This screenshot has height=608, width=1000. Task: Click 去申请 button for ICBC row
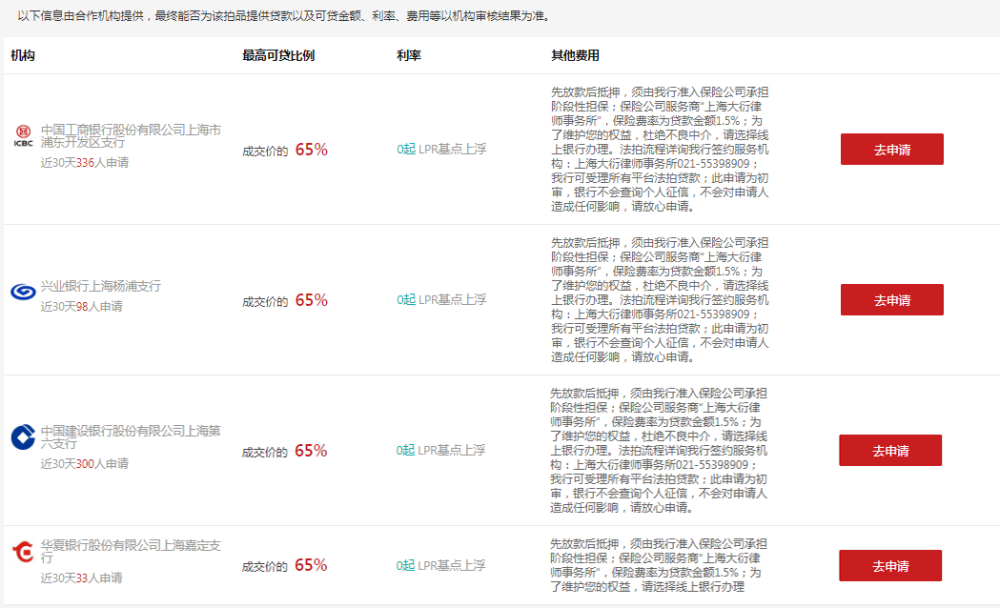891,147
